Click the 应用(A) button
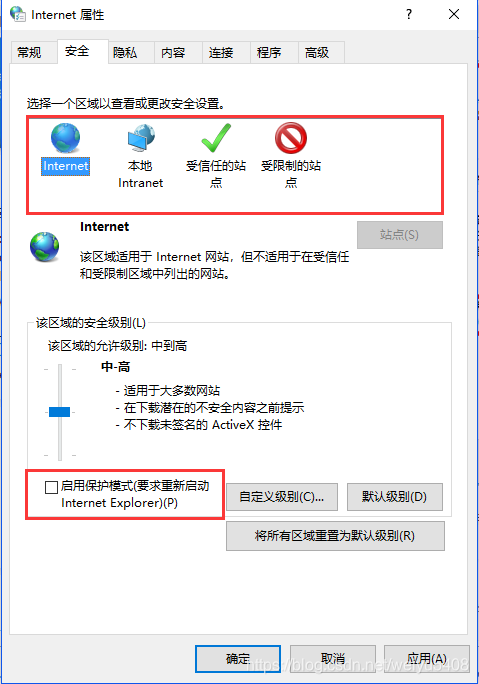 pos(427,659)
